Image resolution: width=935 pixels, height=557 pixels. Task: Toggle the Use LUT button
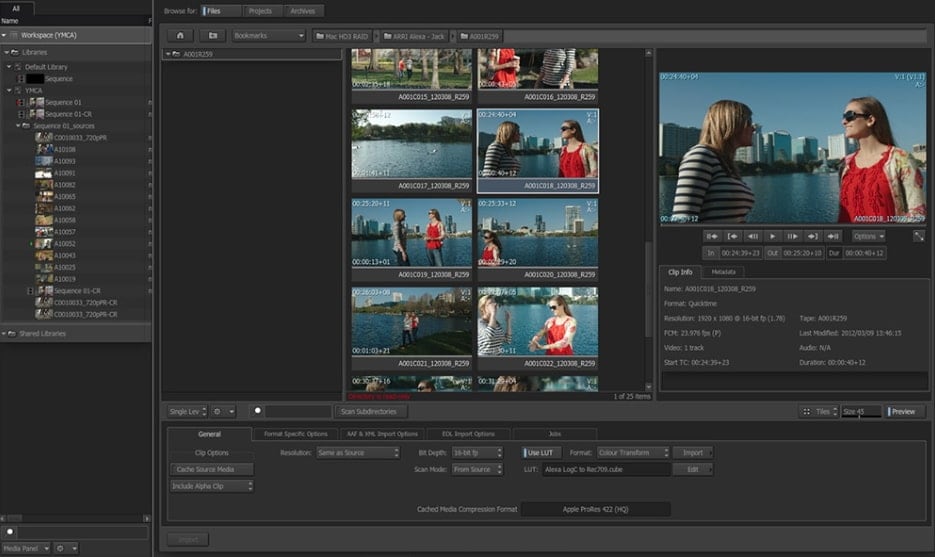(x=538, y=453)
